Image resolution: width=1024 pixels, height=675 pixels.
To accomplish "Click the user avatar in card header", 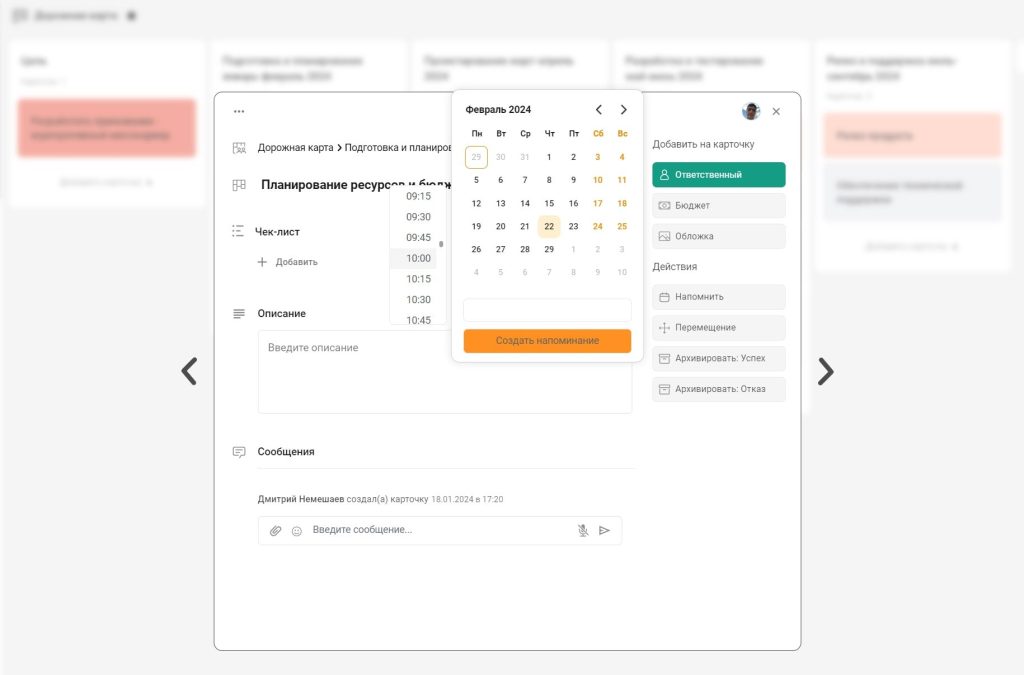I will click(750, 111).
